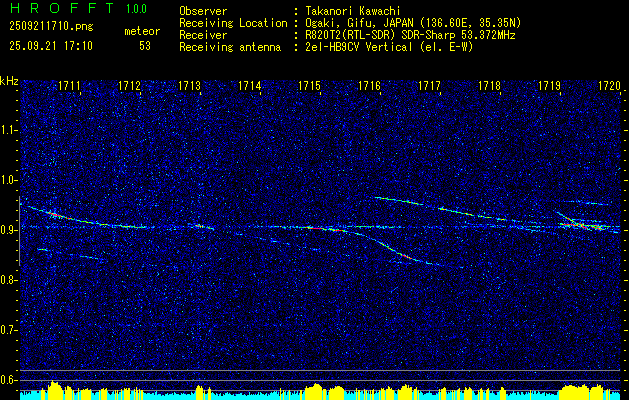Select receiver text R820T2(RTL-SDR) SDR-Sharp 53.372MHz
This screenshot has width=629, height=400.
click(409, 35)
